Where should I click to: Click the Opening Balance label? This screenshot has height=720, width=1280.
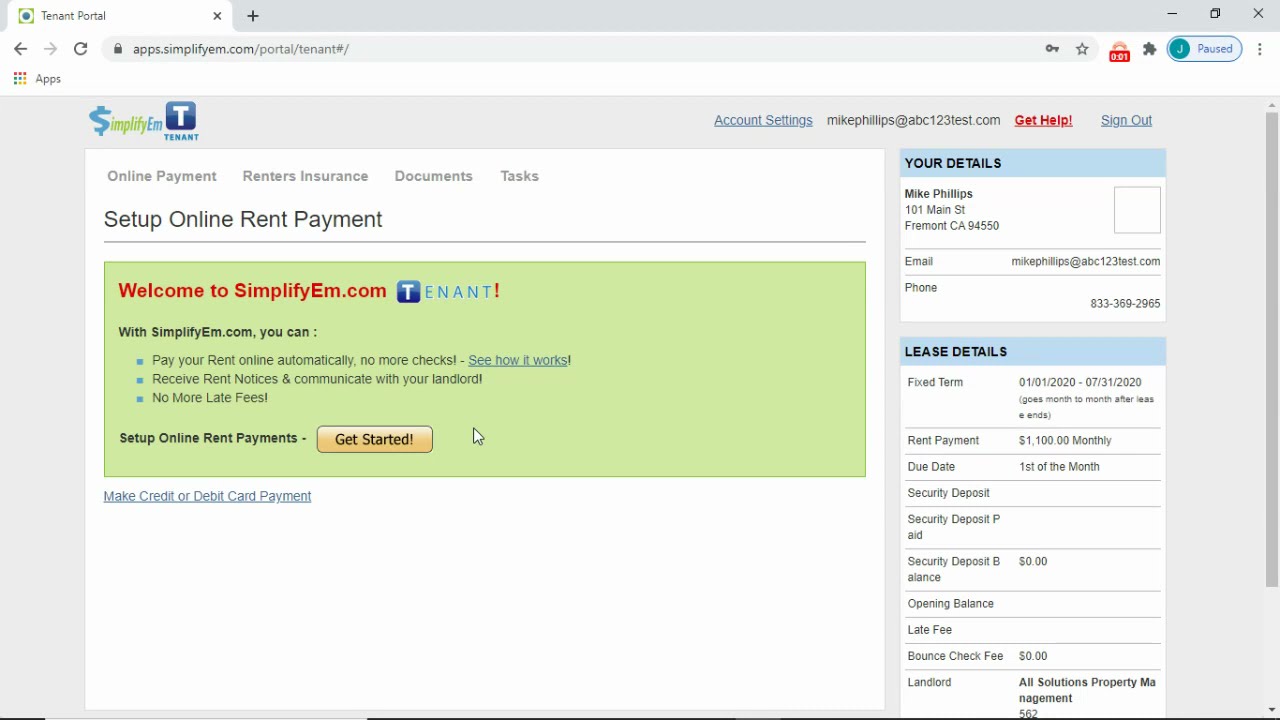(x=950, y=604)
